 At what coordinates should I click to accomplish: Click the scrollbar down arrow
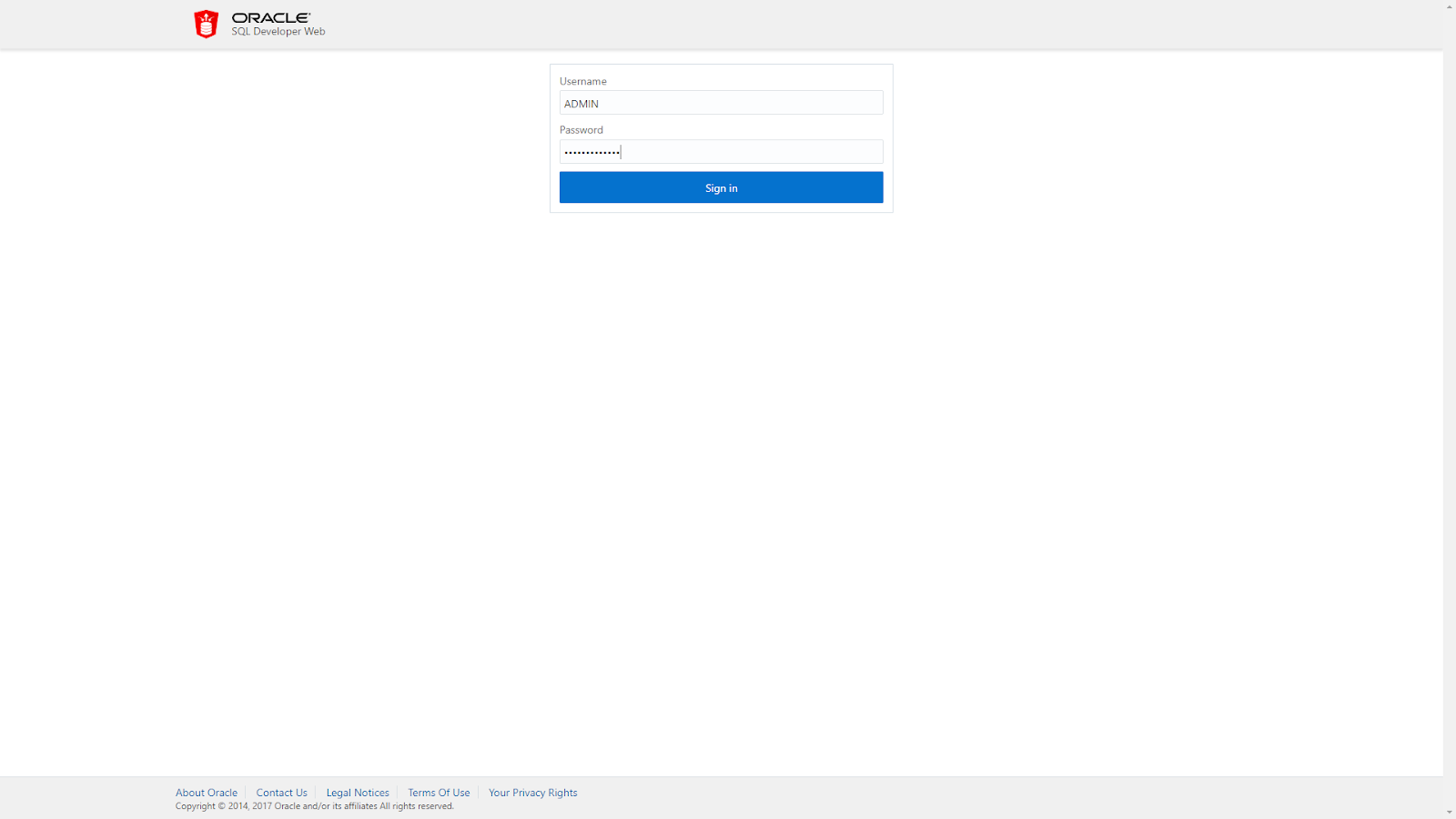tap(1449, 812)
